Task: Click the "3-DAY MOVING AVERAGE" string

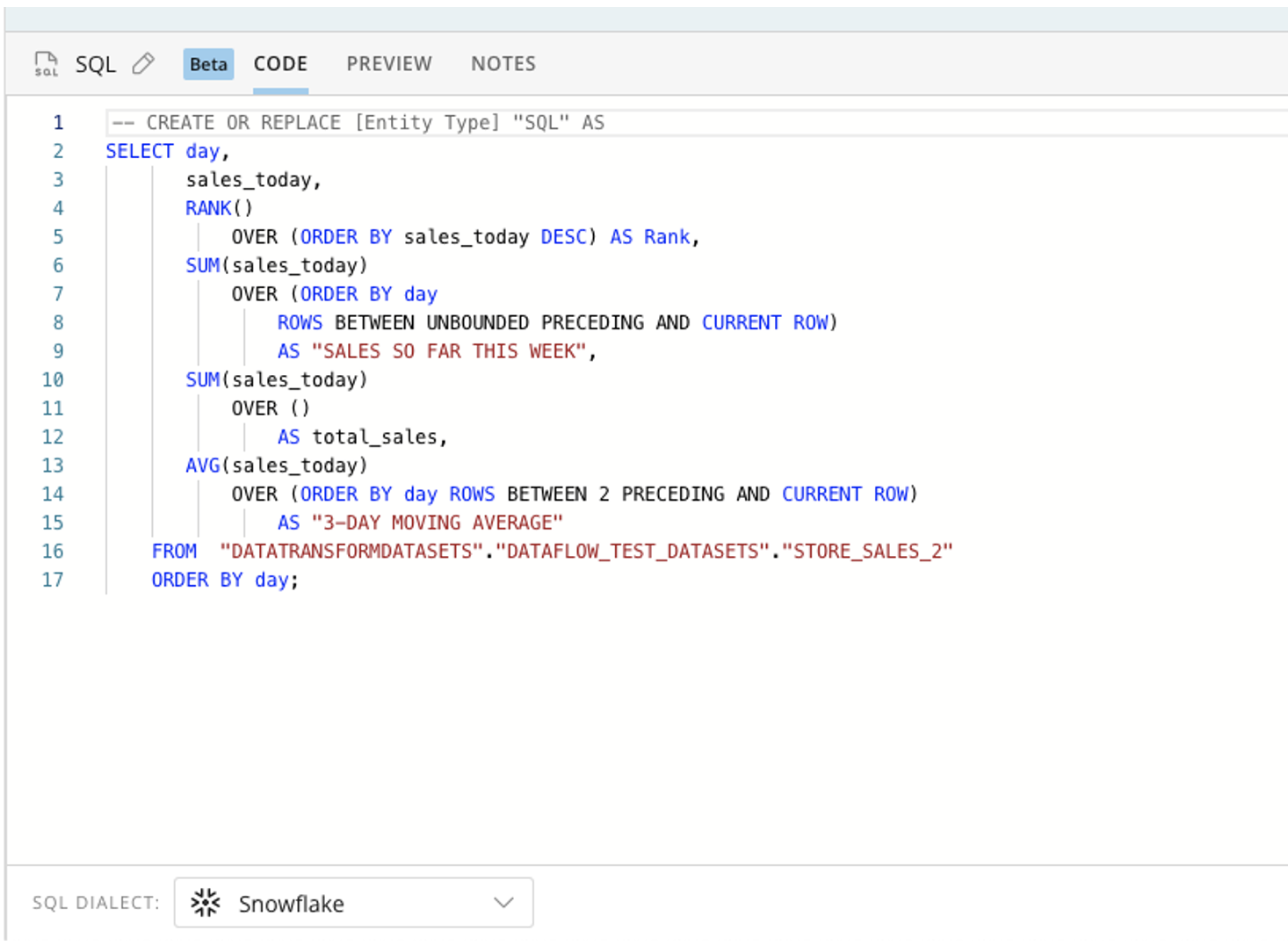Action: 437,523
